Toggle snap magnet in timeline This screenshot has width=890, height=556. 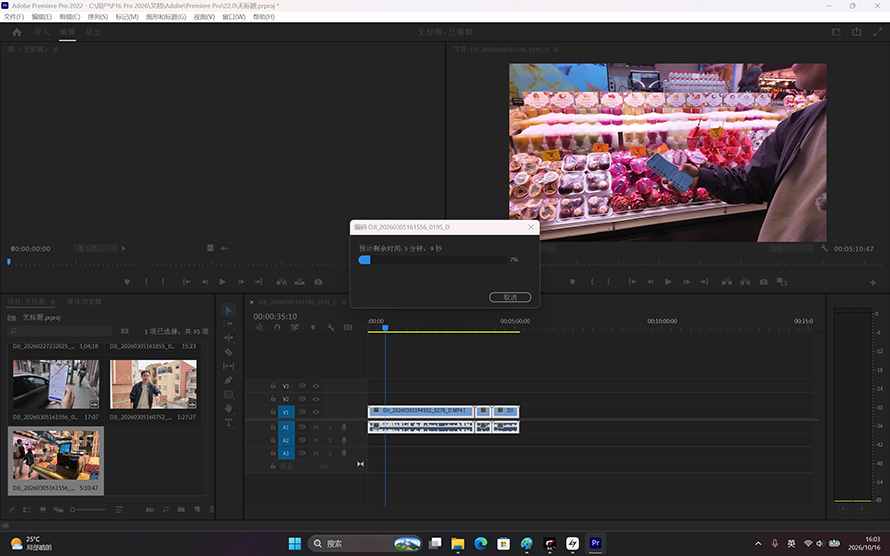[x=277, y=327]
